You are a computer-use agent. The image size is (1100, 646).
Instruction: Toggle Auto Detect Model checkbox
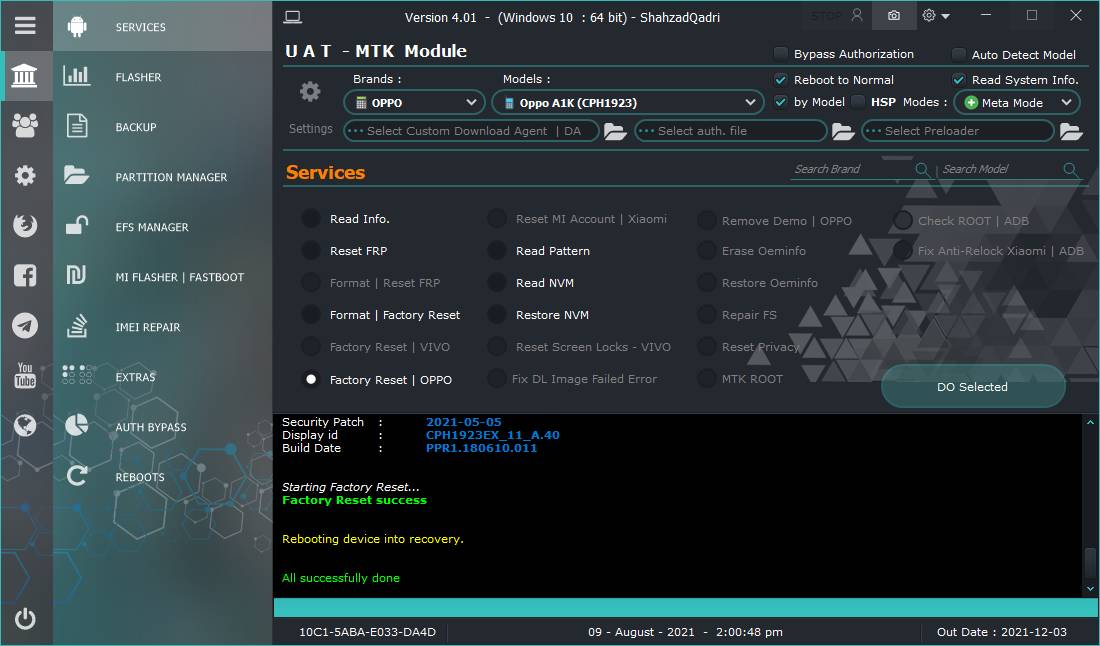click(x=958, y=55)
